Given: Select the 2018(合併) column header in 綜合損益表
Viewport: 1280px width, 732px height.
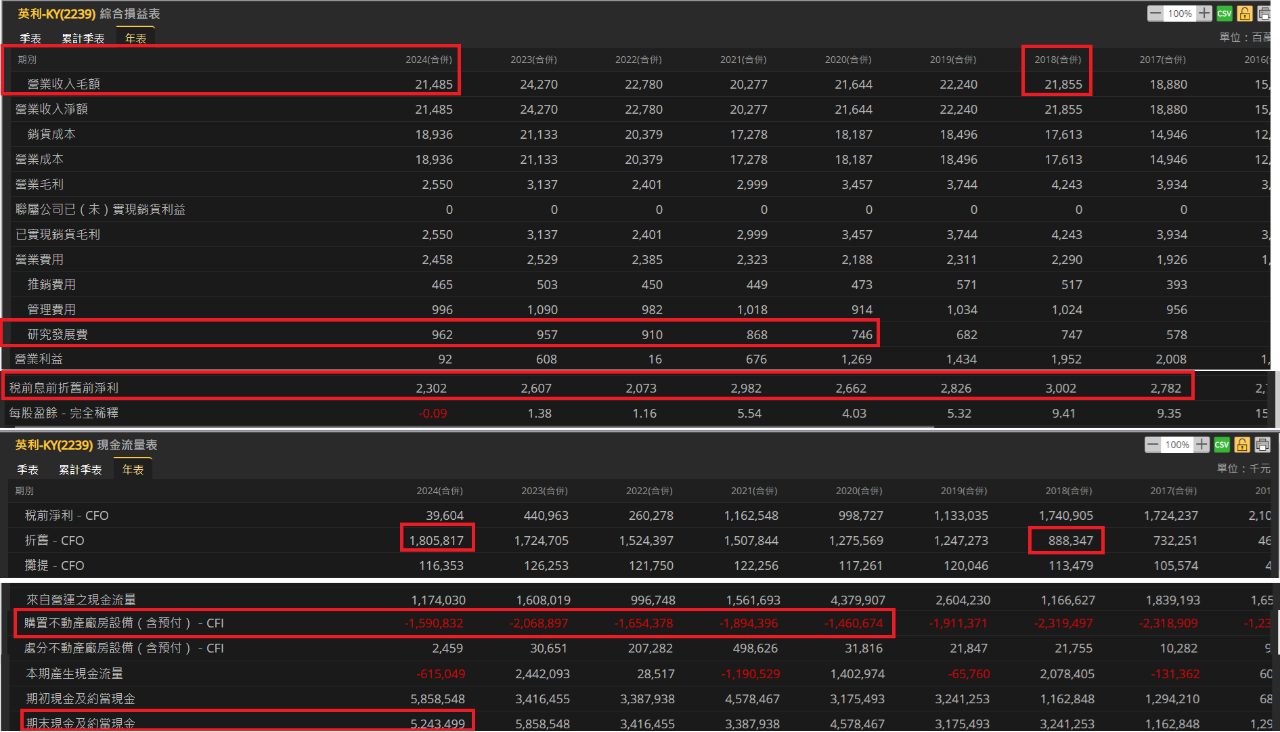Looking at the screenshot, I should (1058, 60).
